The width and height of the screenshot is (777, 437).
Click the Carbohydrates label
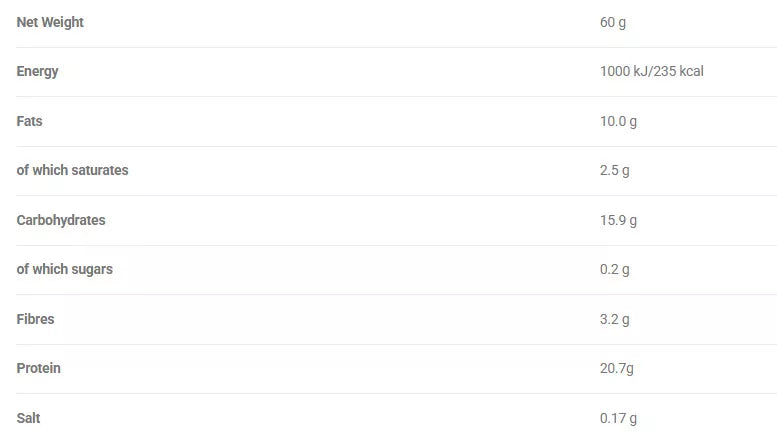[x=61, y=220]
